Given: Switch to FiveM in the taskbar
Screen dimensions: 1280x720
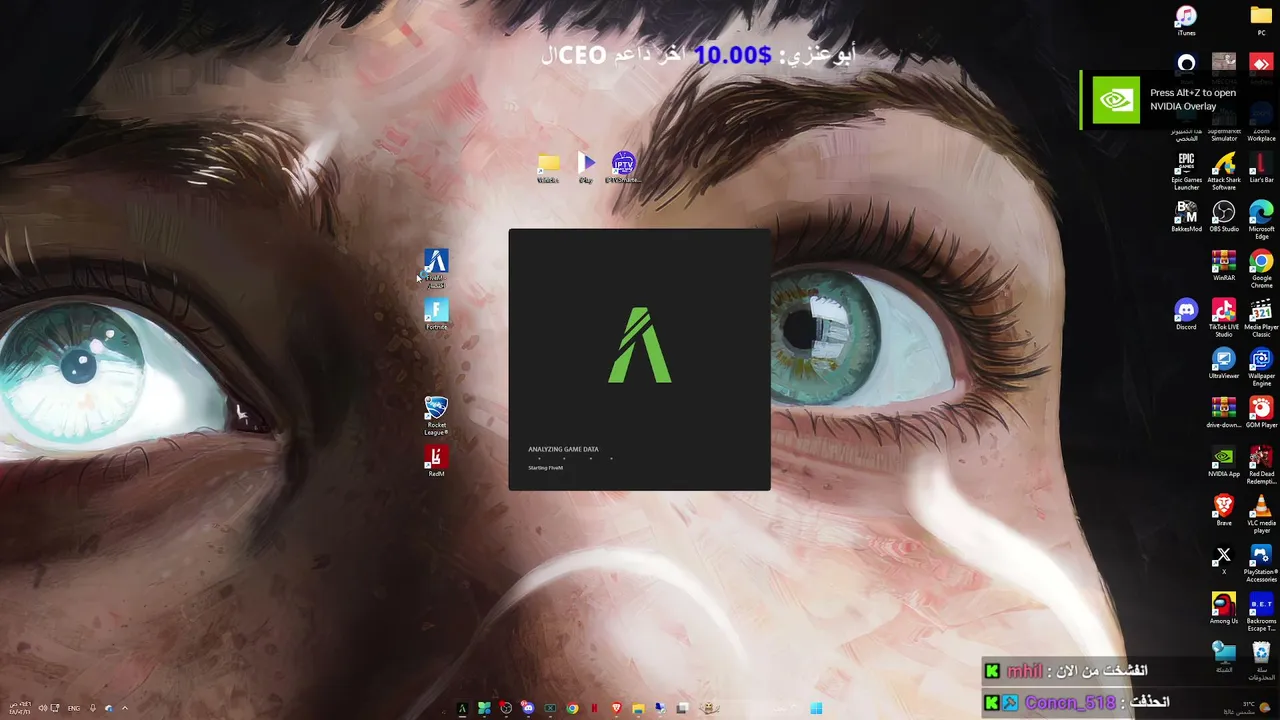Looking at the screenshot, I should pos(462,709).
